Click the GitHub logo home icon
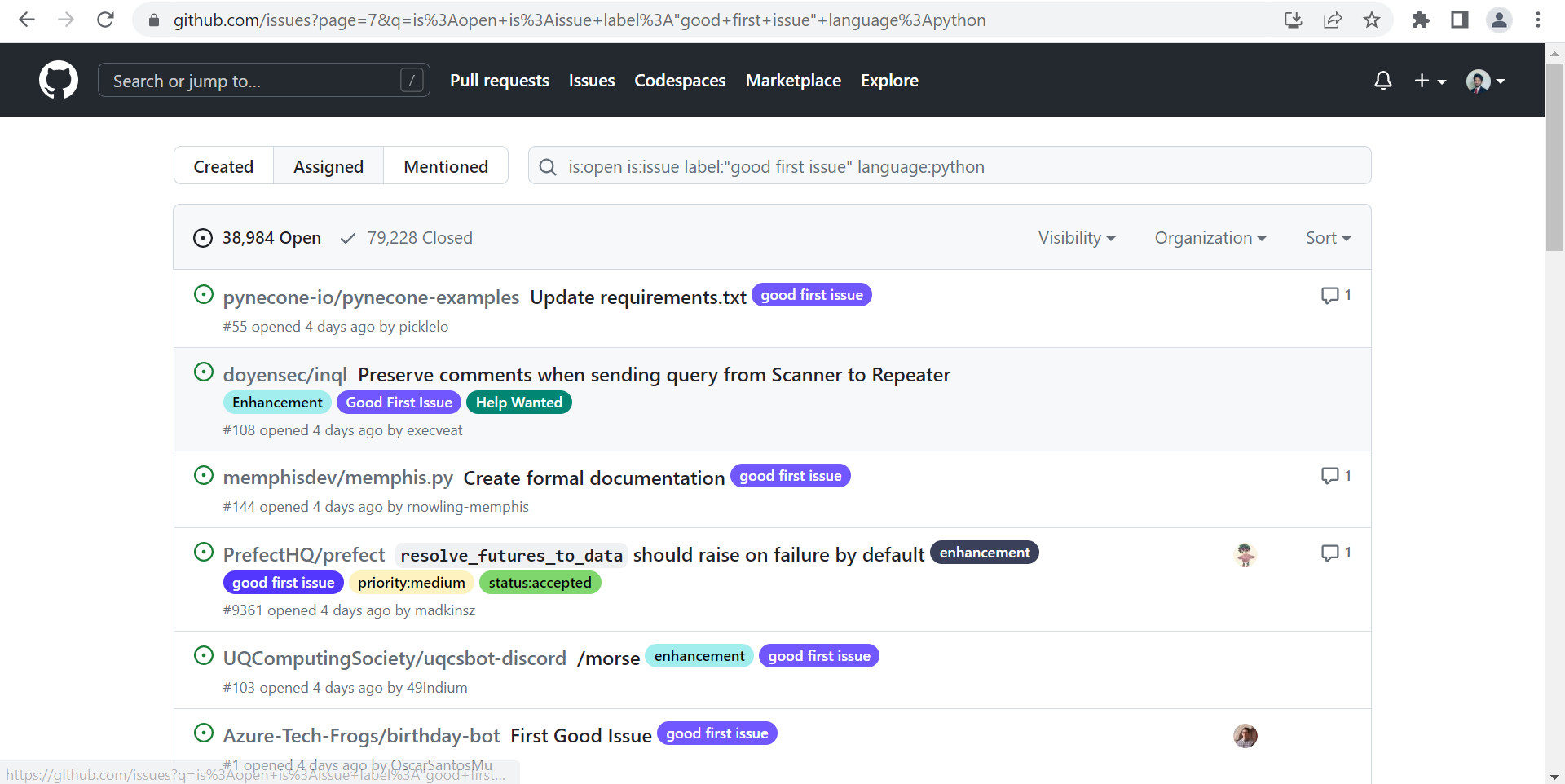 [58, 80]
